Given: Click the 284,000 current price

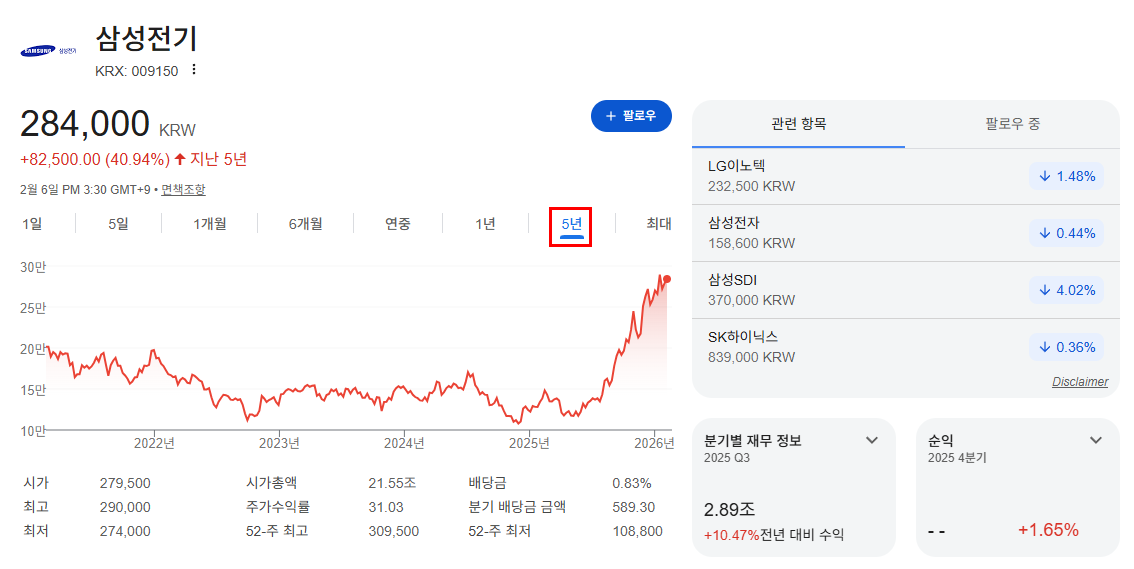Looking at the screenshot, I should (x=85, y=124).
